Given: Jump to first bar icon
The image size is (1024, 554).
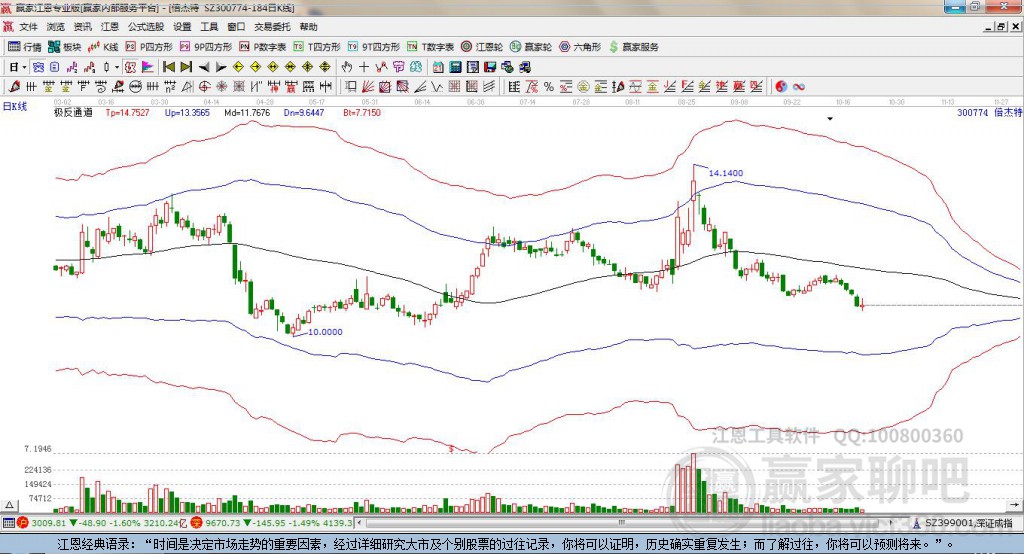Looking at the screenshot, I should [168, 67].
